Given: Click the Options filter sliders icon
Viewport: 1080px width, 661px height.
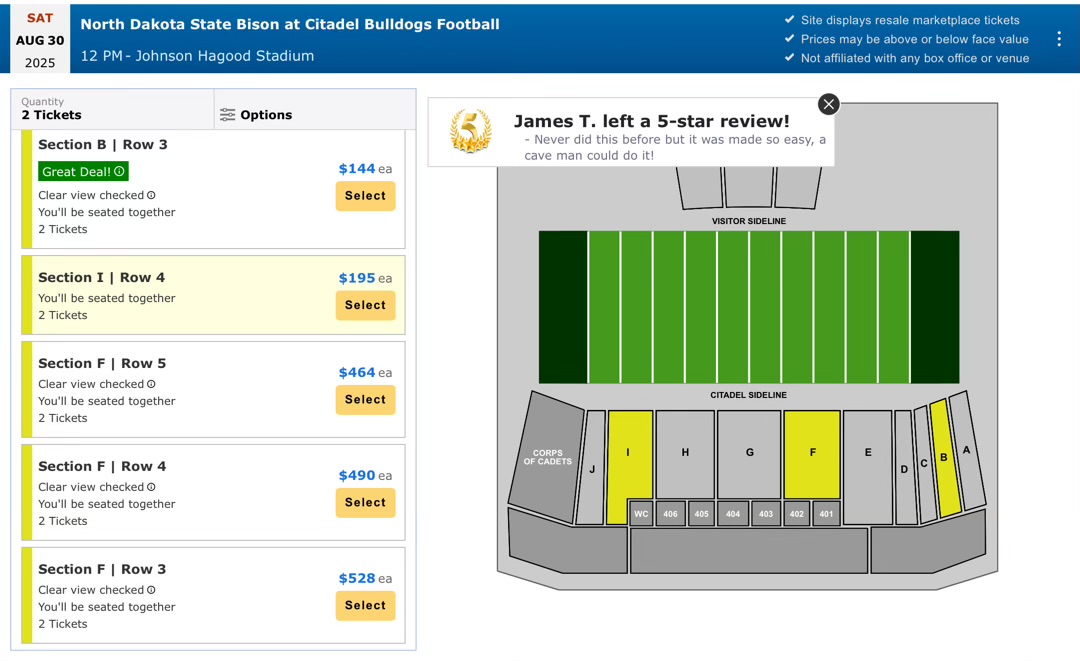Looking at the screenshot, I should pos(228,115).
